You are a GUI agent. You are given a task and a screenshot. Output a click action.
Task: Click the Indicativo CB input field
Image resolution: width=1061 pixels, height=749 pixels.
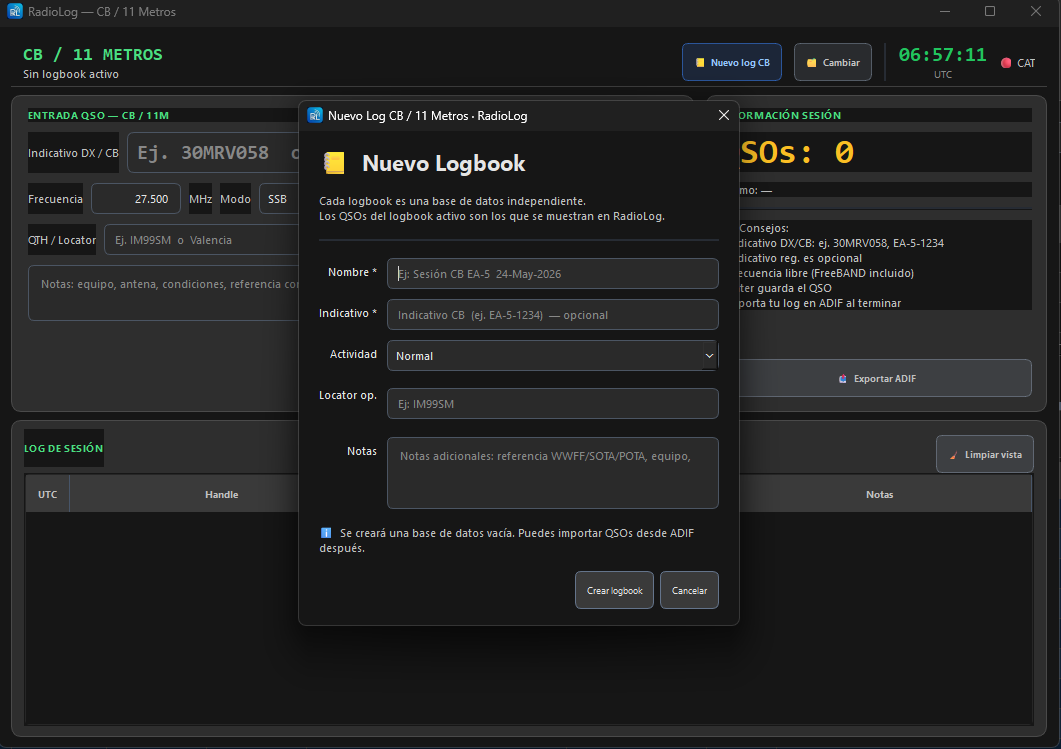click(x=552, y=315)
